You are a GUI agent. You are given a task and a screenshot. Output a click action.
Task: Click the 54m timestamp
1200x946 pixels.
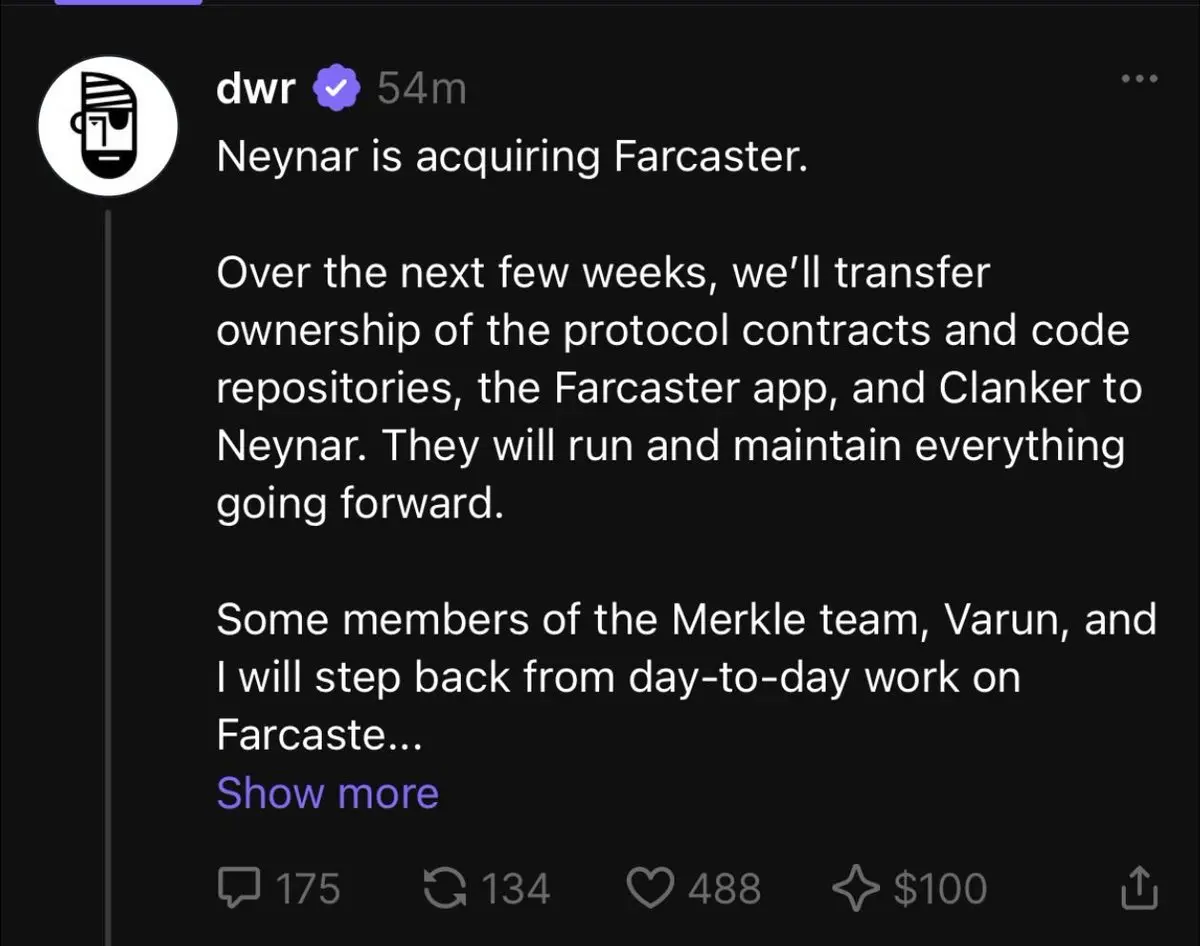click(422, 90)
